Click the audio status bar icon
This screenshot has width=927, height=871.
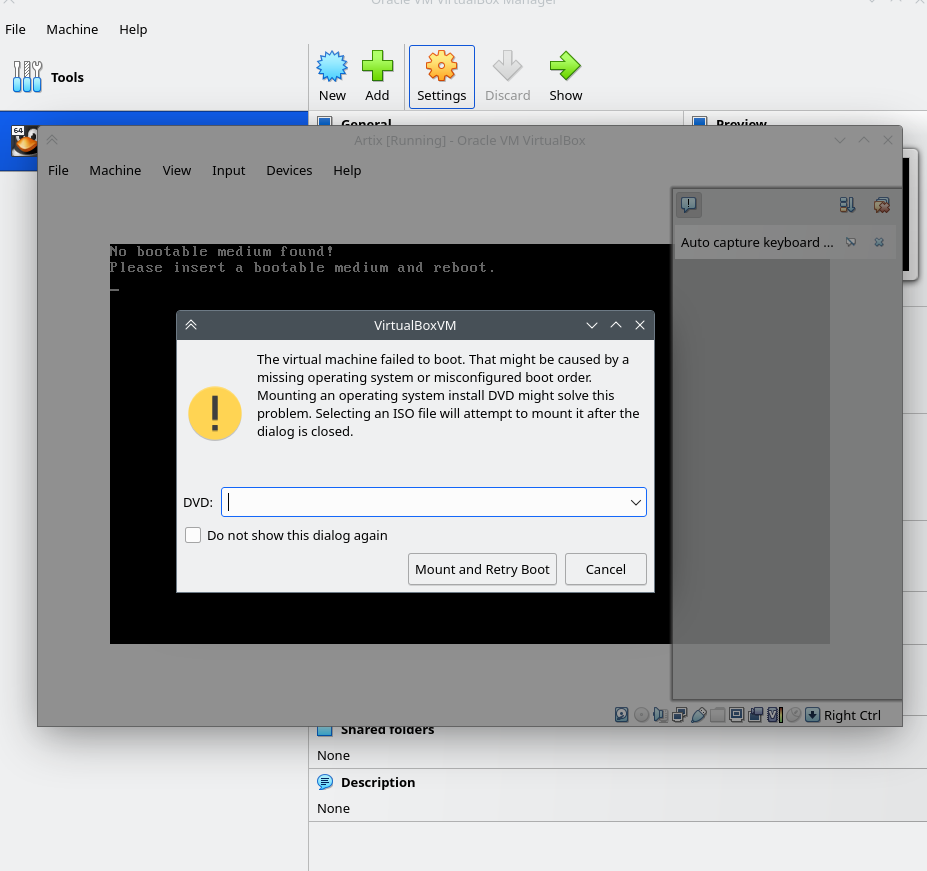coord(660,715)
